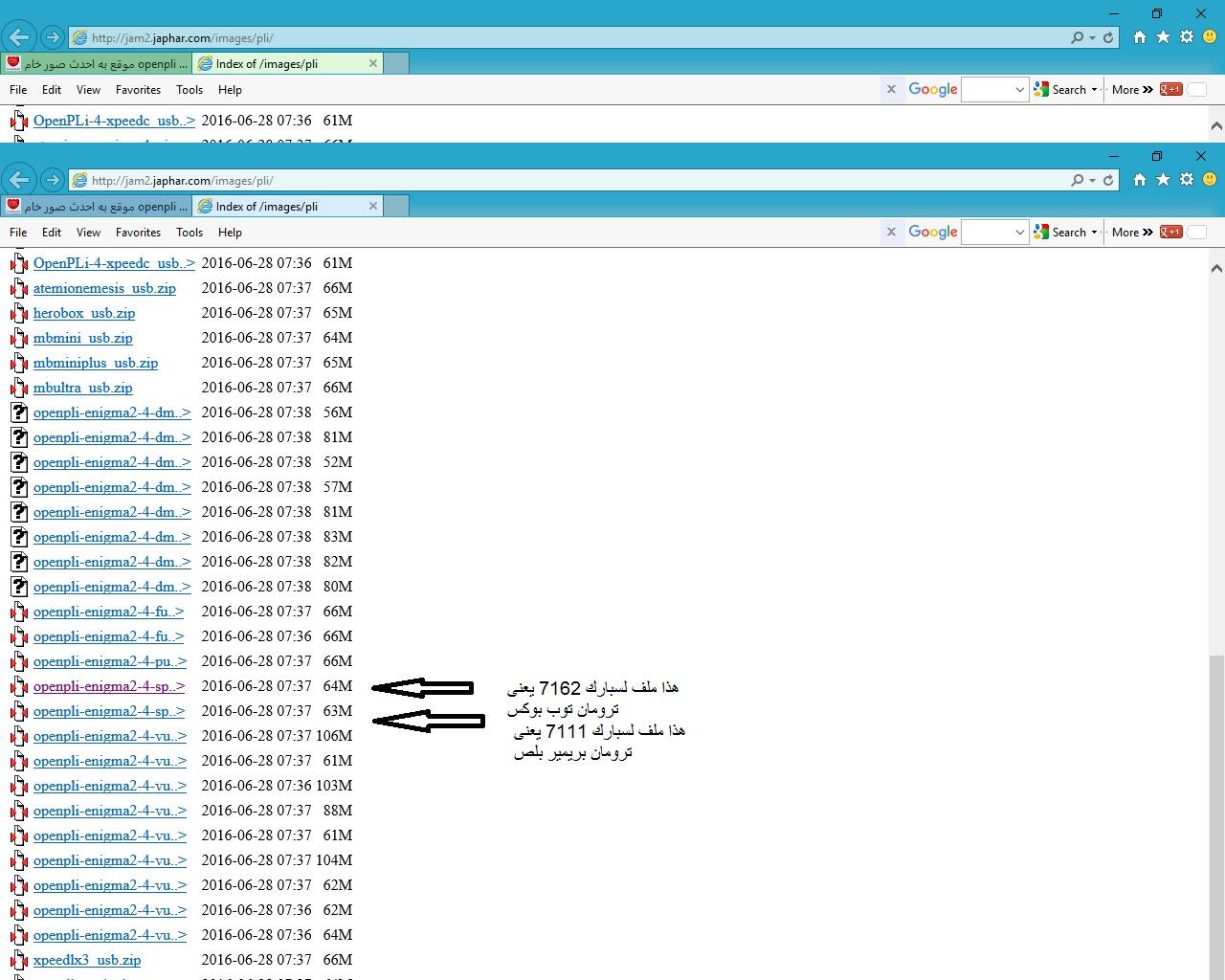Open the File menu in the lower window
This screenshot has width=1225, height=980.
click(x=18, y=232)
